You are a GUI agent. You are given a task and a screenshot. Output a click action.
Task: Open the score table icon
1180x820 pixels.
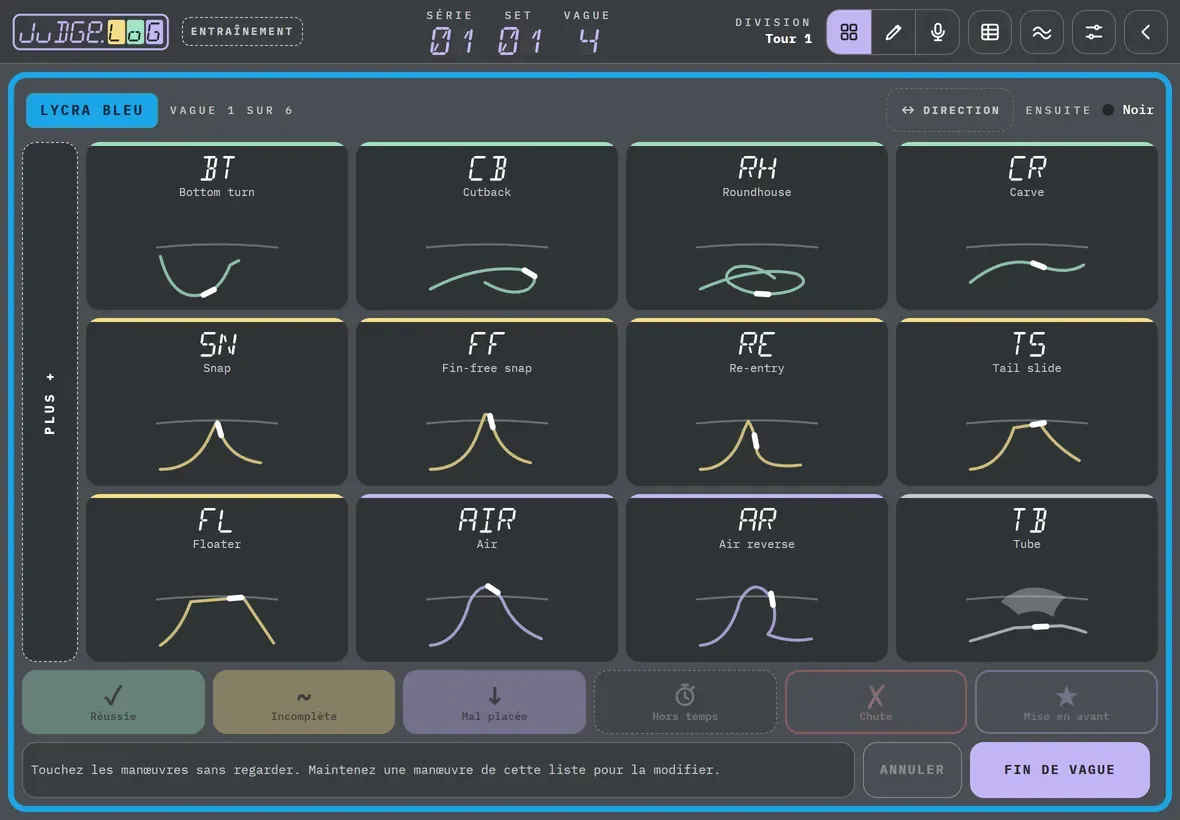(x=990, y=32)
